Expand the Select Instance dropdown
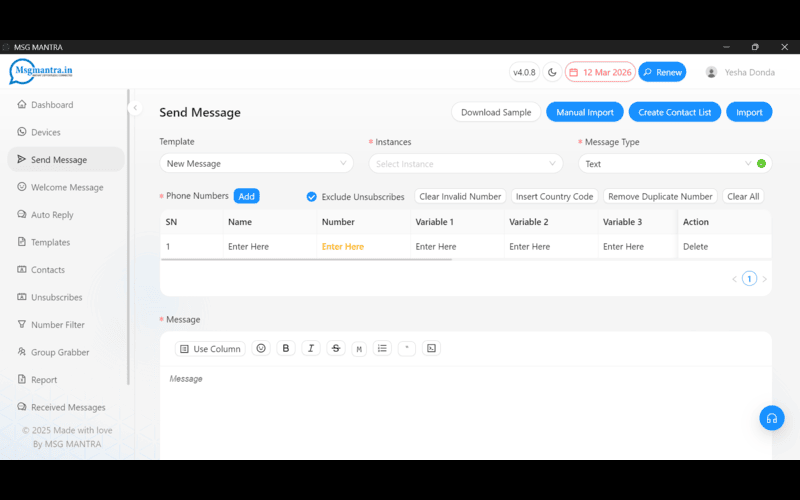800x500 pixels. pyautogui.click(x=465, y=163)
